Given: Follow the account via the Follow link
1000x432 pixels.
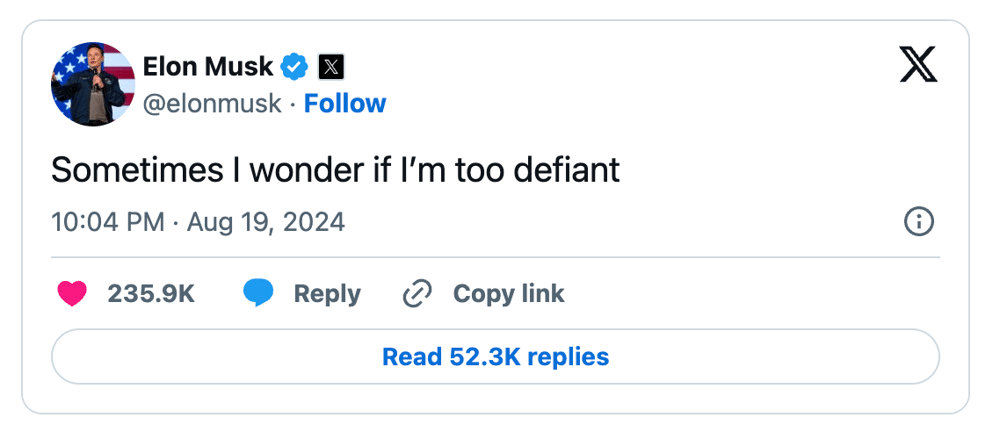Looking at the screenshot, I should click(345, 104).
